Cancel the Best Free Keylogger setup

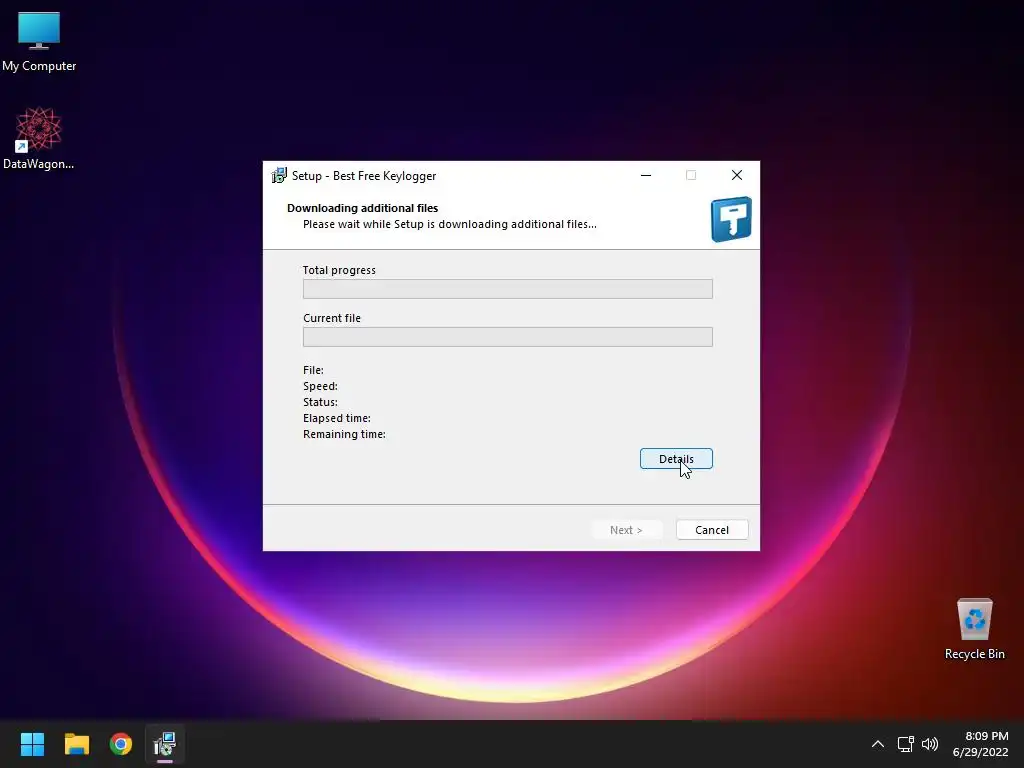(712, 530)
